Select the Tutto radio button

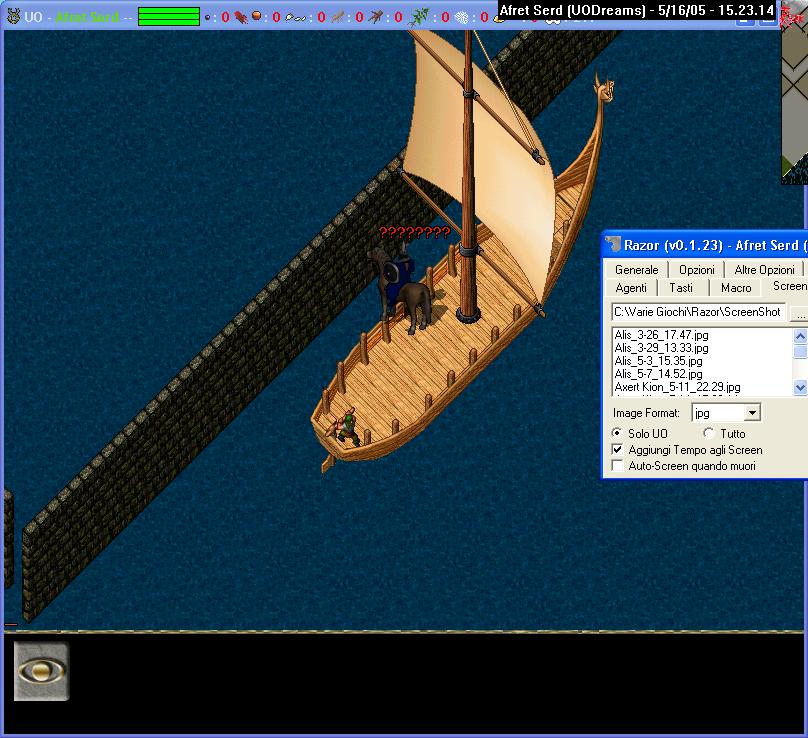[709, 433]
